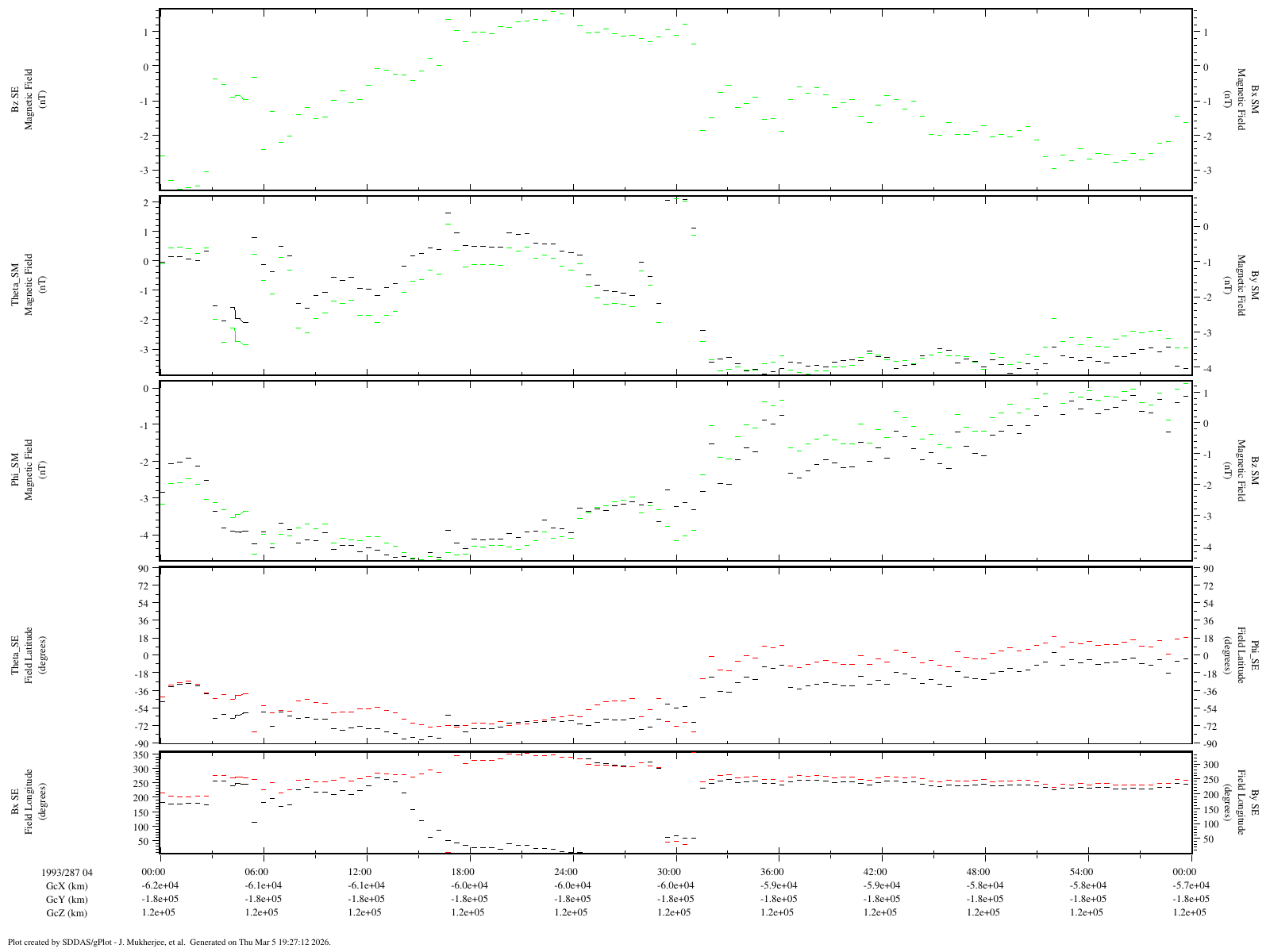Image resolution: width=1270 pixels, height=952 pixels.
Task: Click the 36:00 time axis tick
Action: pos(779,871)
